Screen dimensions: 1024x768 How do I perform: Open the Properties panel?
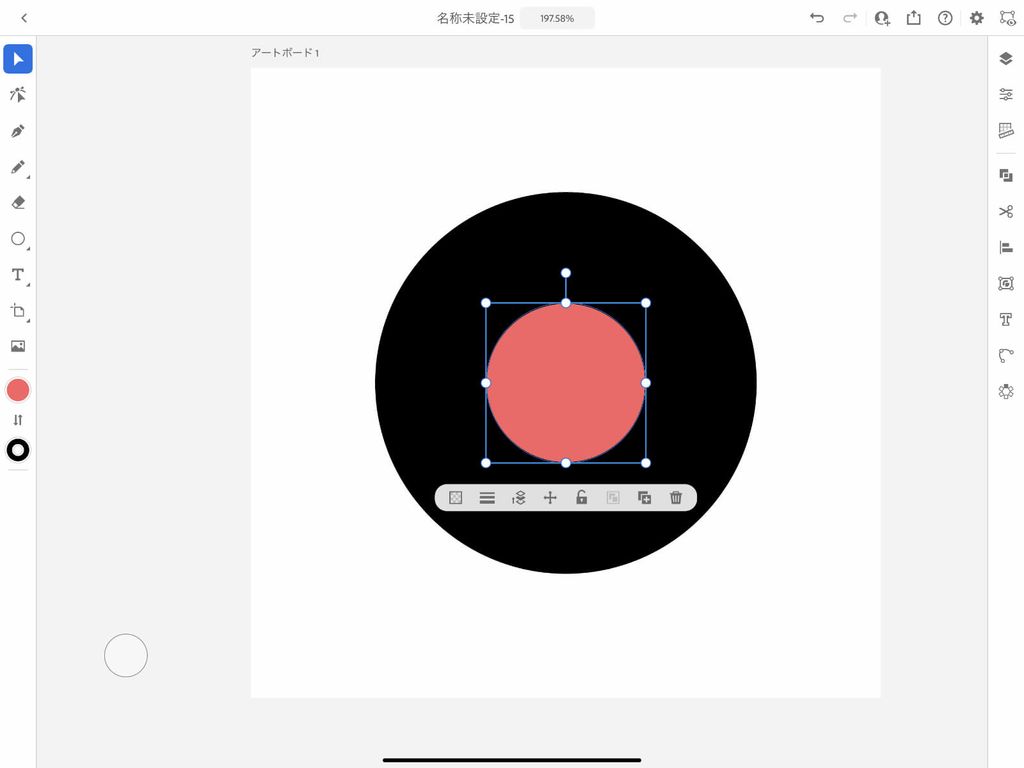(x=1006, y=95)
